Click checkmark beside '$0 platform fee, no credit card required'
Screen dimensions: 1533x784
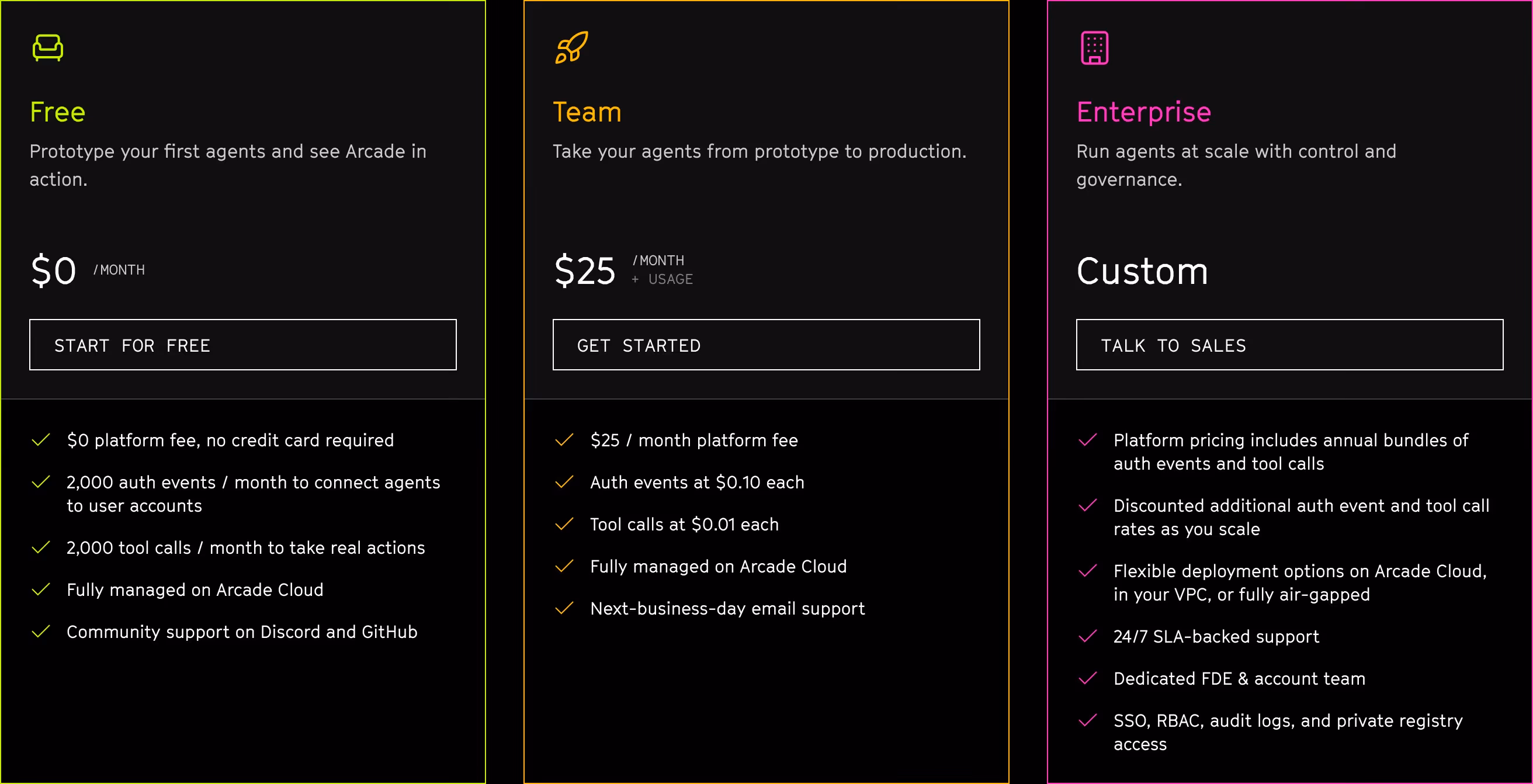pyautogui.click(x=40, y=440)
